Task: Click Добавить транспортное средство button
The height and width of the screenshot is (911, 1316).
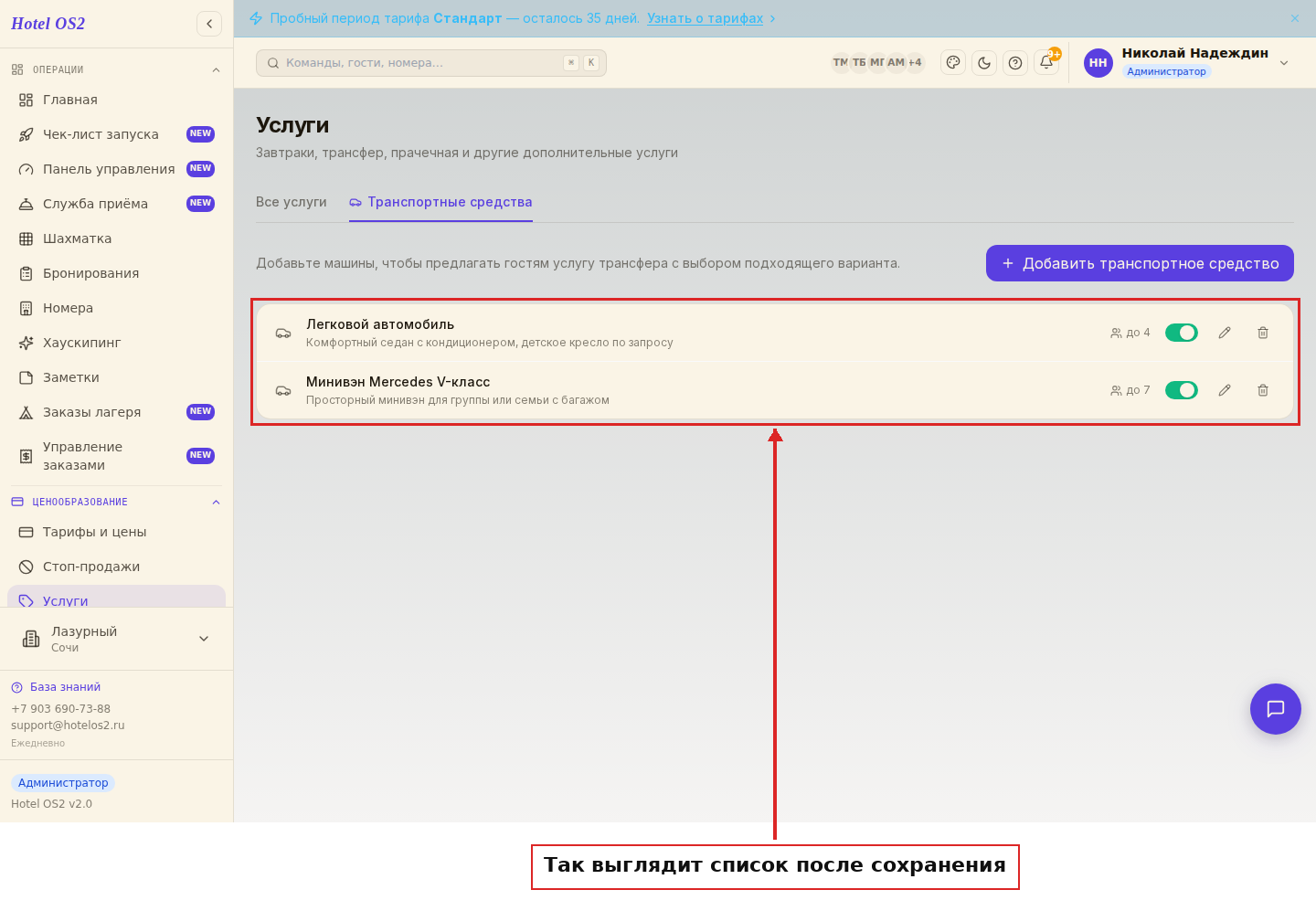Action: click(x=1140, y=263)
